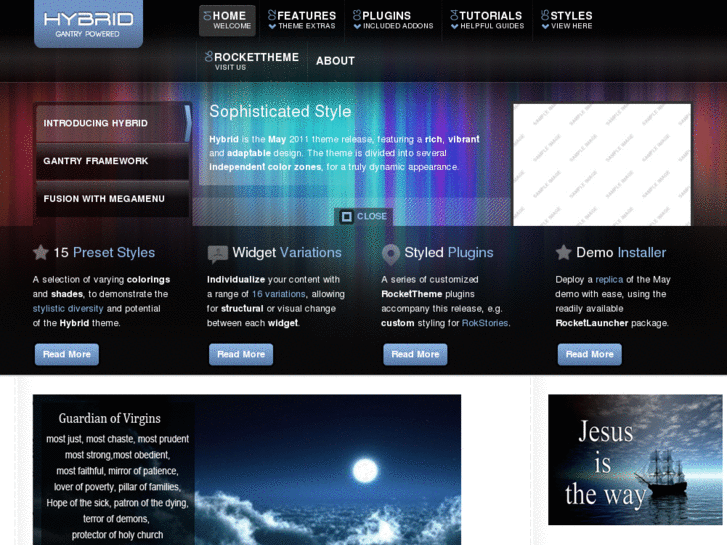The height and width of the screenshot is (545, 727).
Task: Open the RocketTheme Visit Us menu item
Action: tap(252, 61)
